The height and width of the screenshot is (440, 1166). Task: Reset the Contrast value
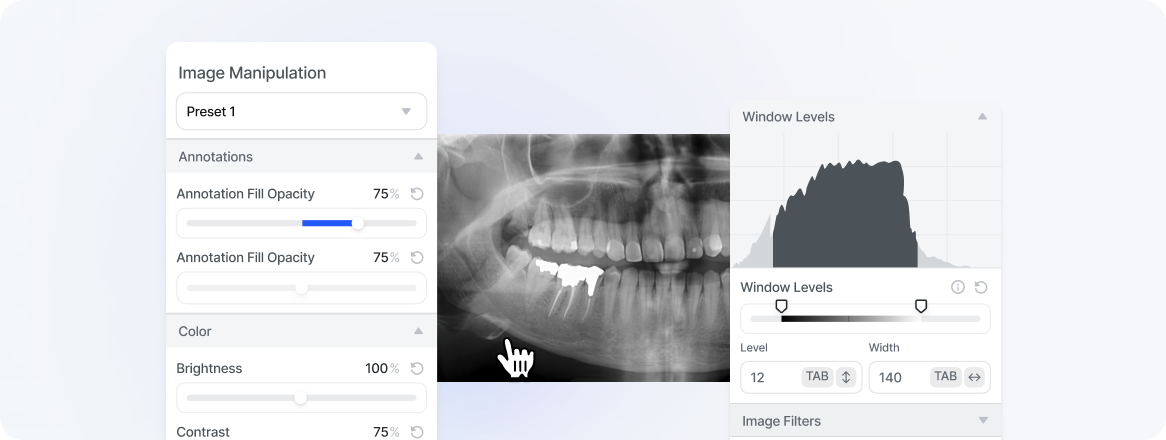pyautogui.click(x=417, y=433)
